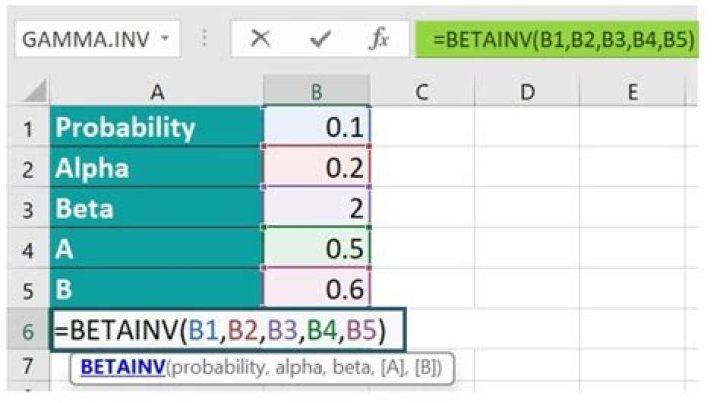Confirm the formula with the Enter checkmark
Viewport: 720px width, 403px height.
pyautogui.click(x=321, y=39)
